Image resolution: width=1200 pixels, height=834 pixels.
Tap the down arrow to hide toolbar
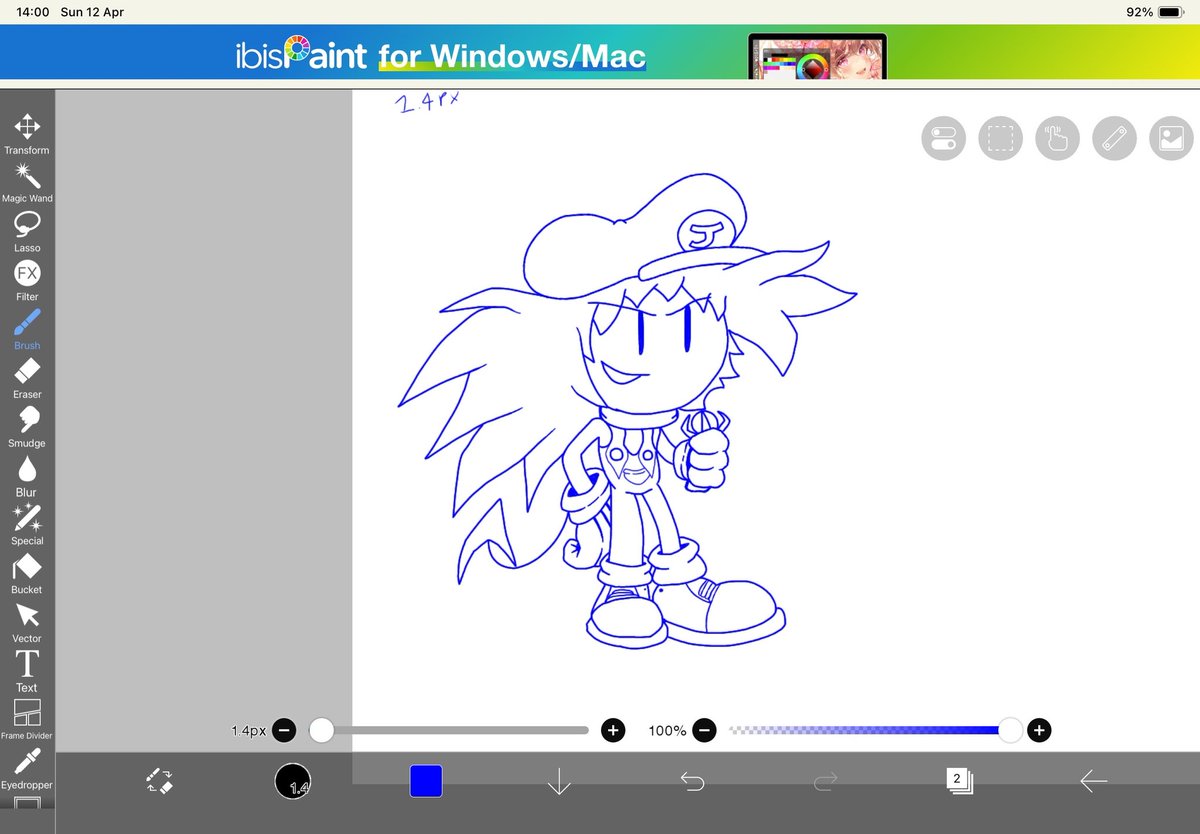[x=559, y=781]
